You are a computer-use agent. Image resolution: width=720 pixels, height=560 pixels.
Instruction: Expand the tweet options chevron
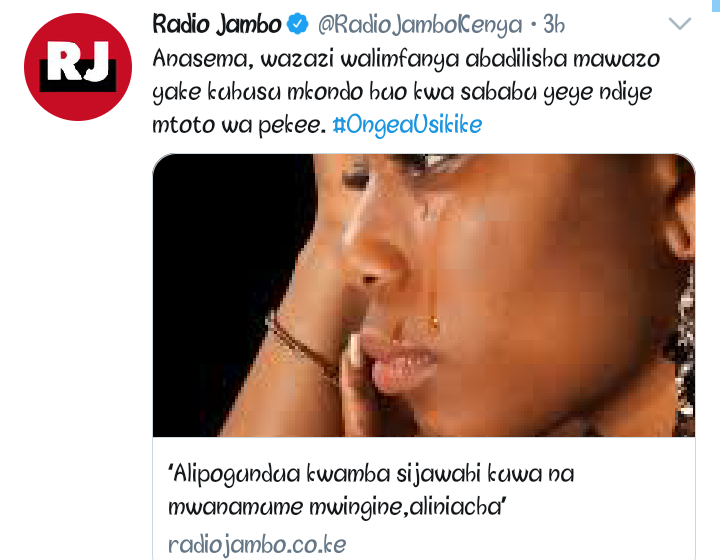pyautogui.click(x=680, y=23)
